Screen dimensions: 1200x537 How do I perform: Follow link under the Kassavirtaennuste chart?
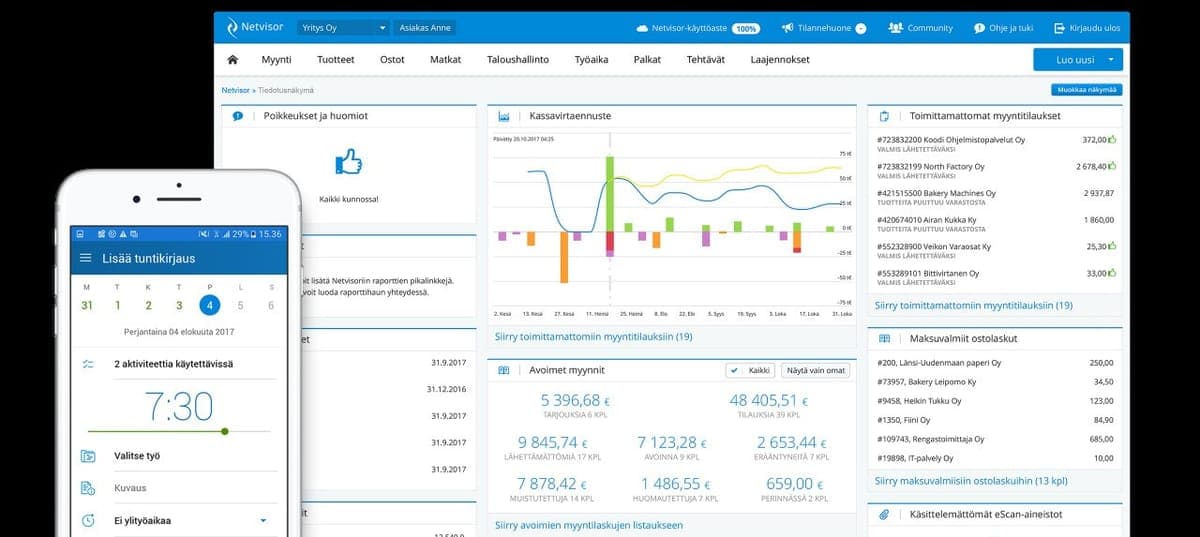point(594,337)
